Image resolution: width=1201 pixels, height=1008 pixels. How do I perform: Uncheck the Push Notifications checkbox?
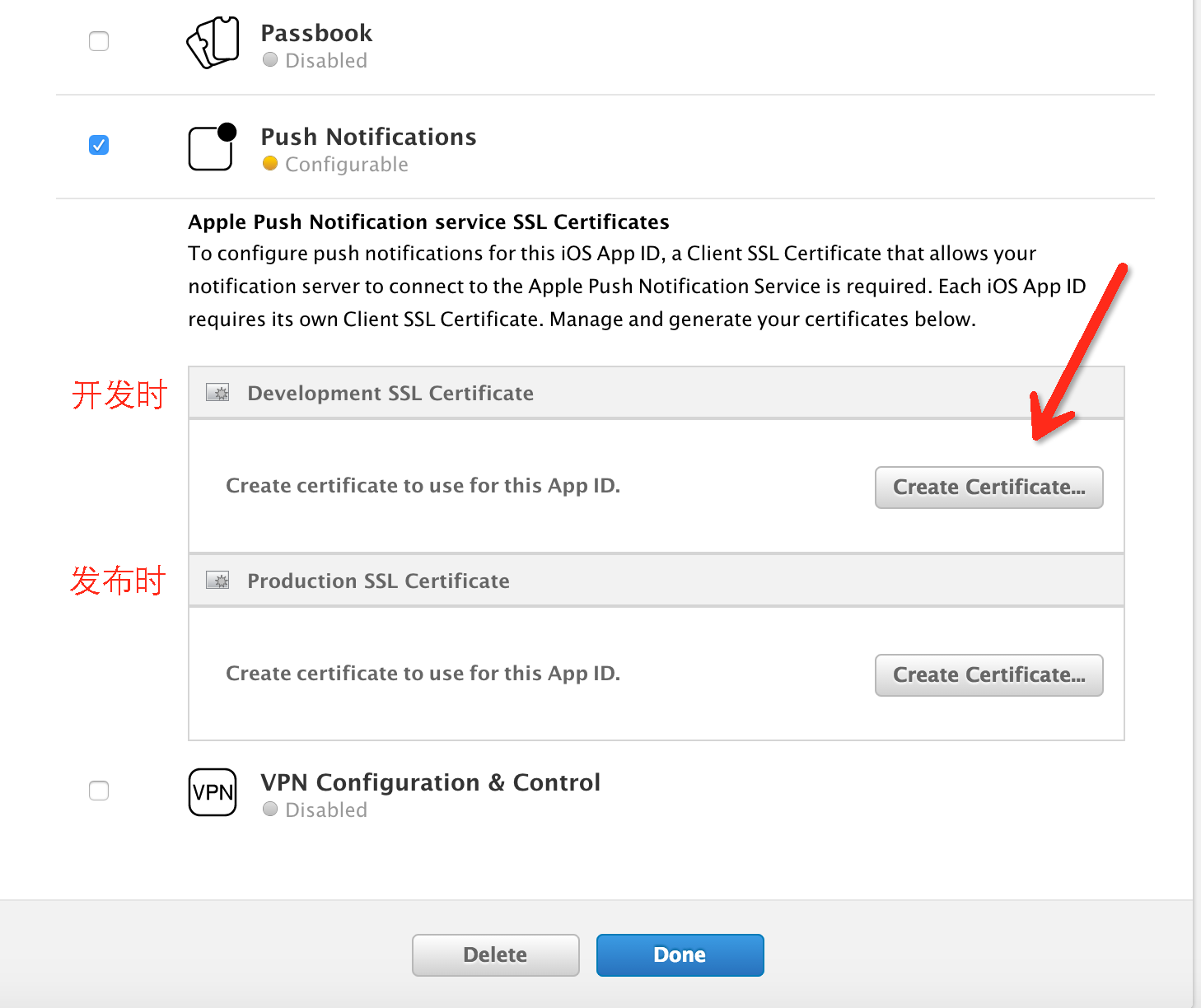pos(99,145)
